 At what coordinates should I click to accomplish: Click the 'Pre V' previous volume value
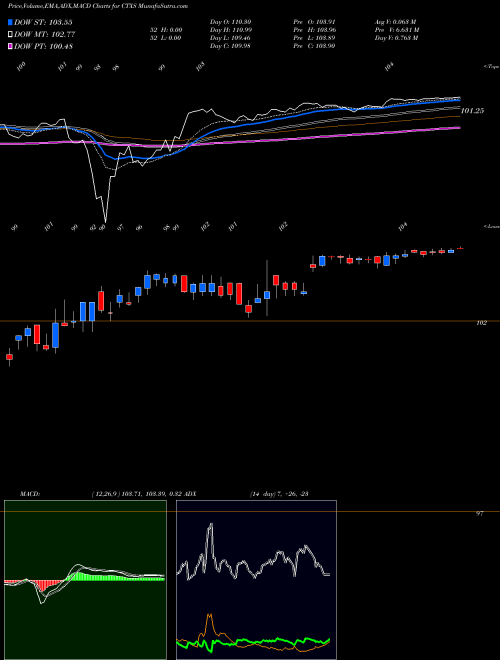397,30
